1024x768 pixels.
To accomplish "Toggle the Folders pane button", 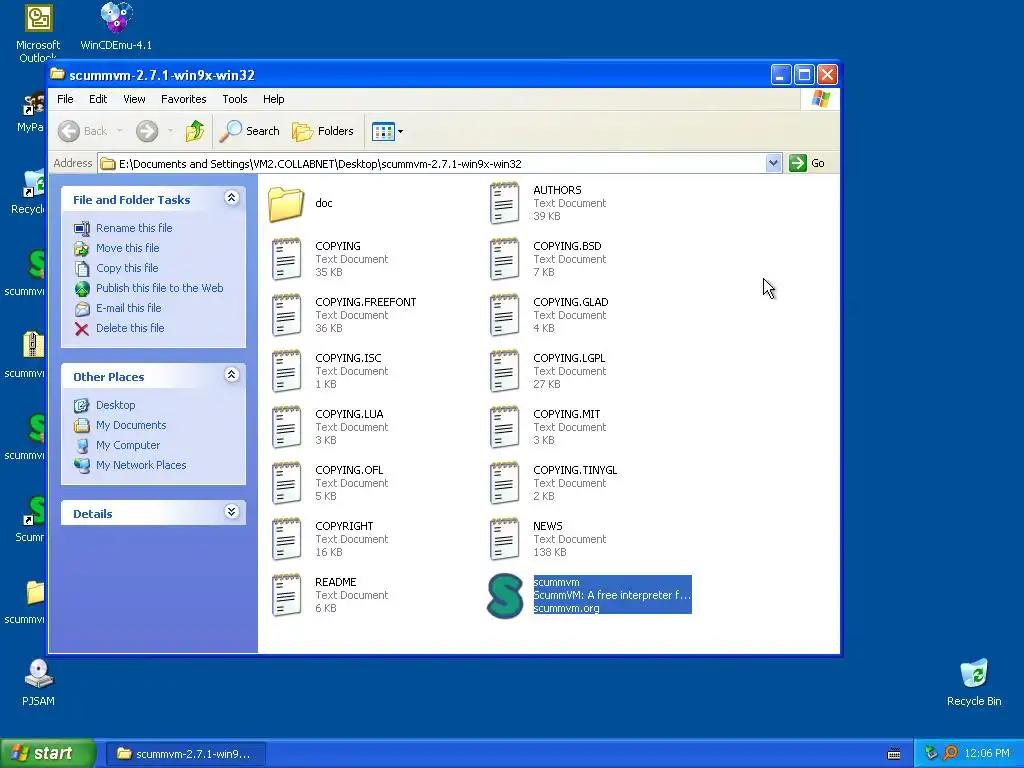I will [323, 131].
